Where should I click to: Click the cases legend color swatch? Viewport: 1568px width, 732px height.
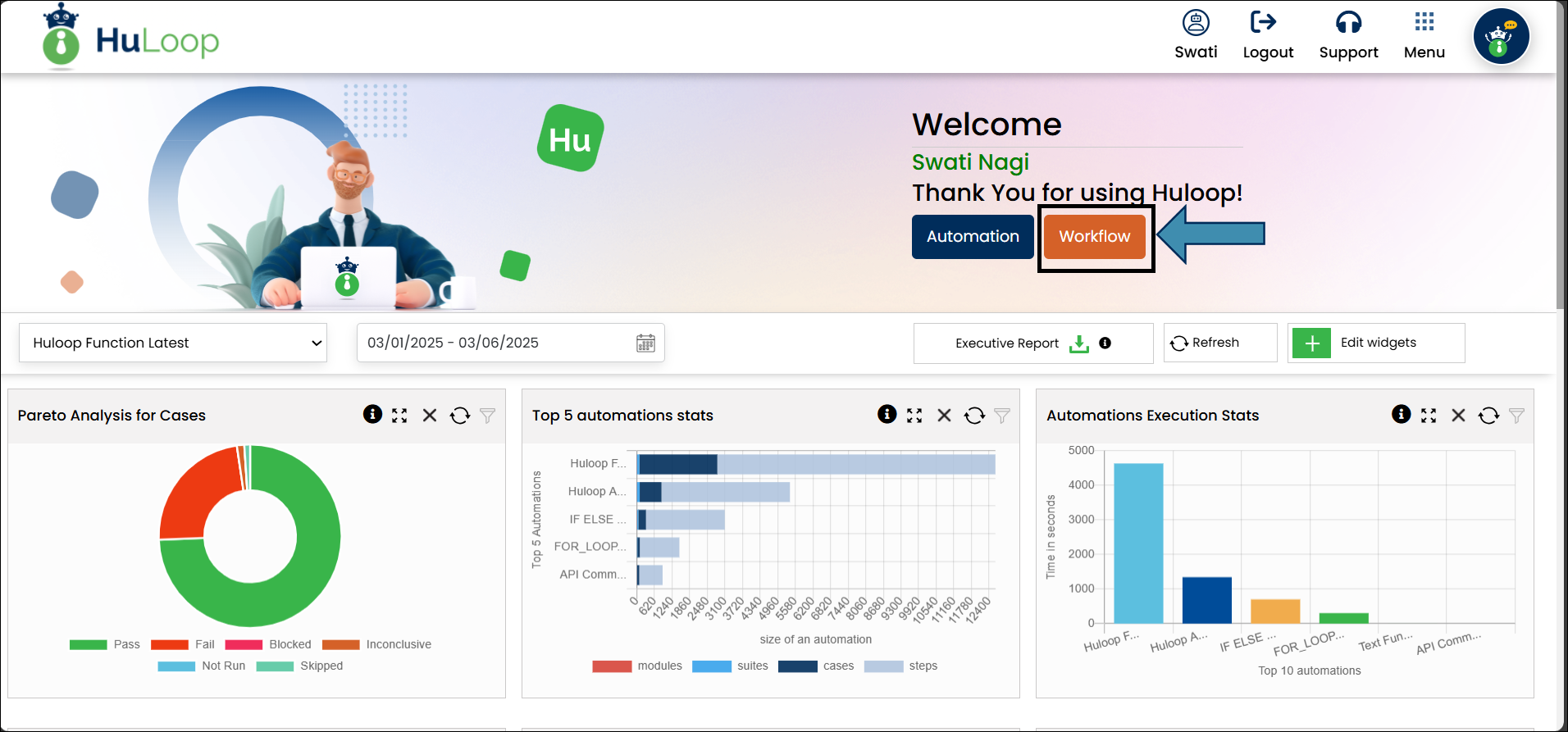(797, 666)
